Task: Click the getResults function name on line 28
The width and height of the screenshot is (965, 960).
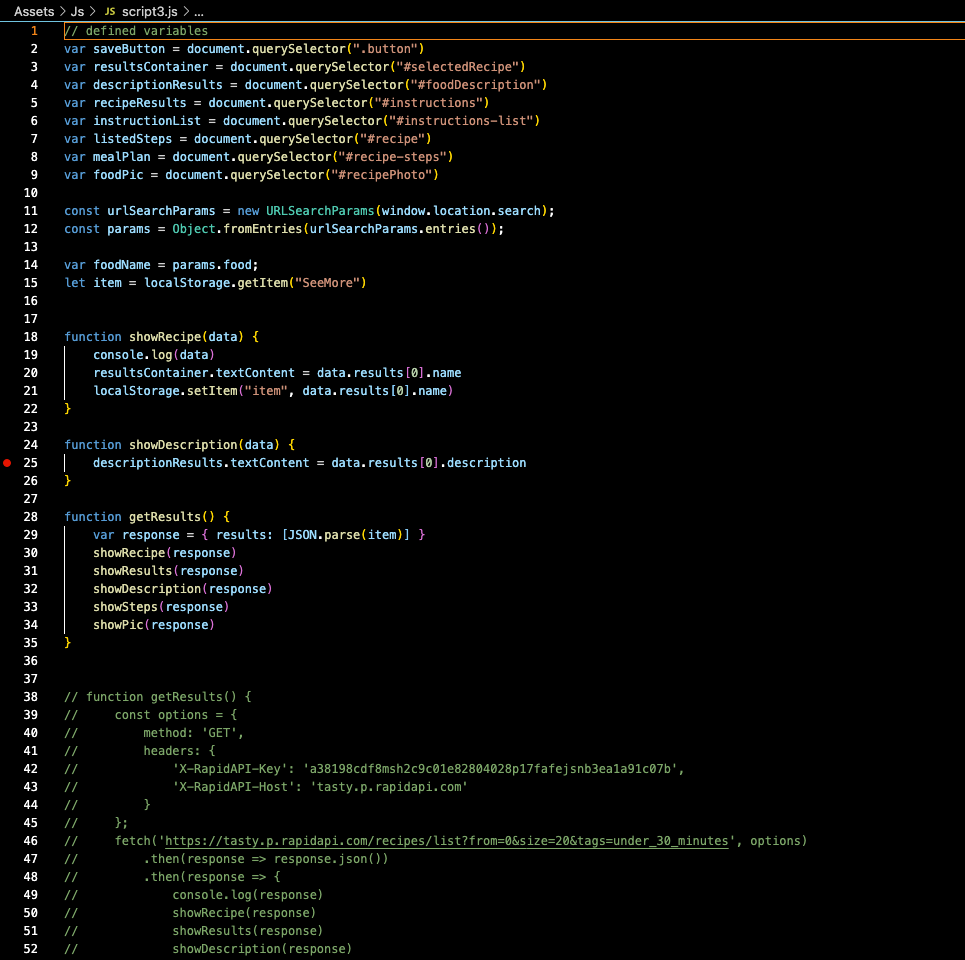Action: tap(163, 517)
